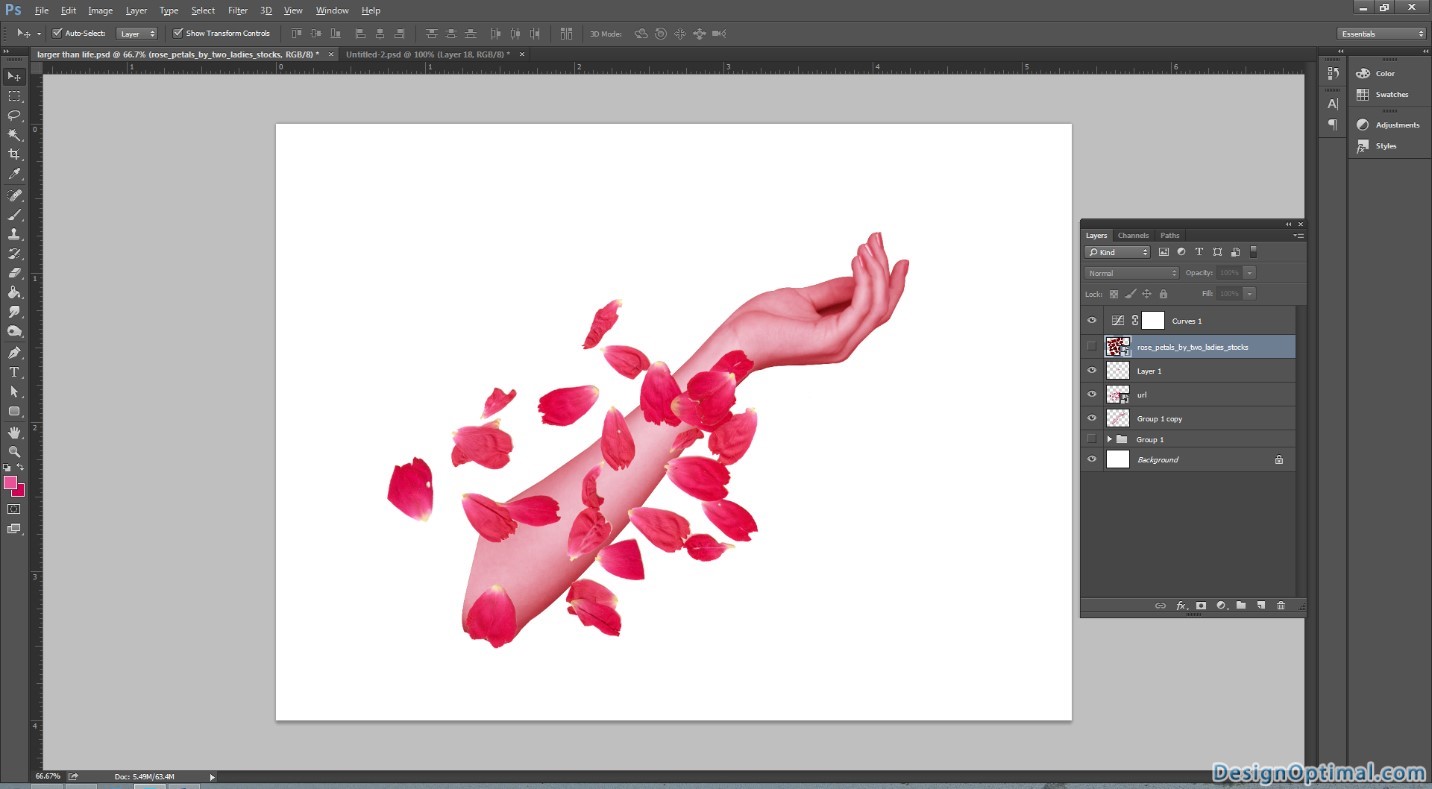Screen dimensions: 1432x789
Task: Open the Normal blend mode dropdown
Action: [1132, 273]
